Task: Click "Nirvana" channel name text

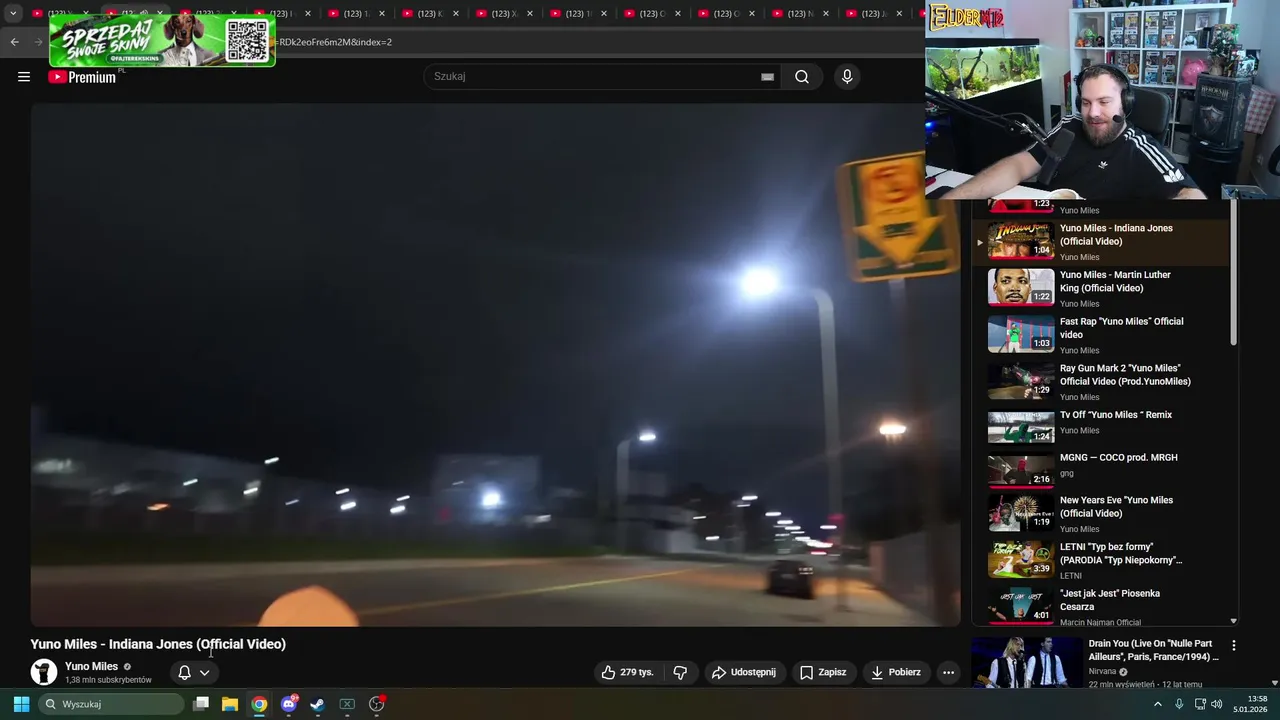Action: tap(1104, 671)
